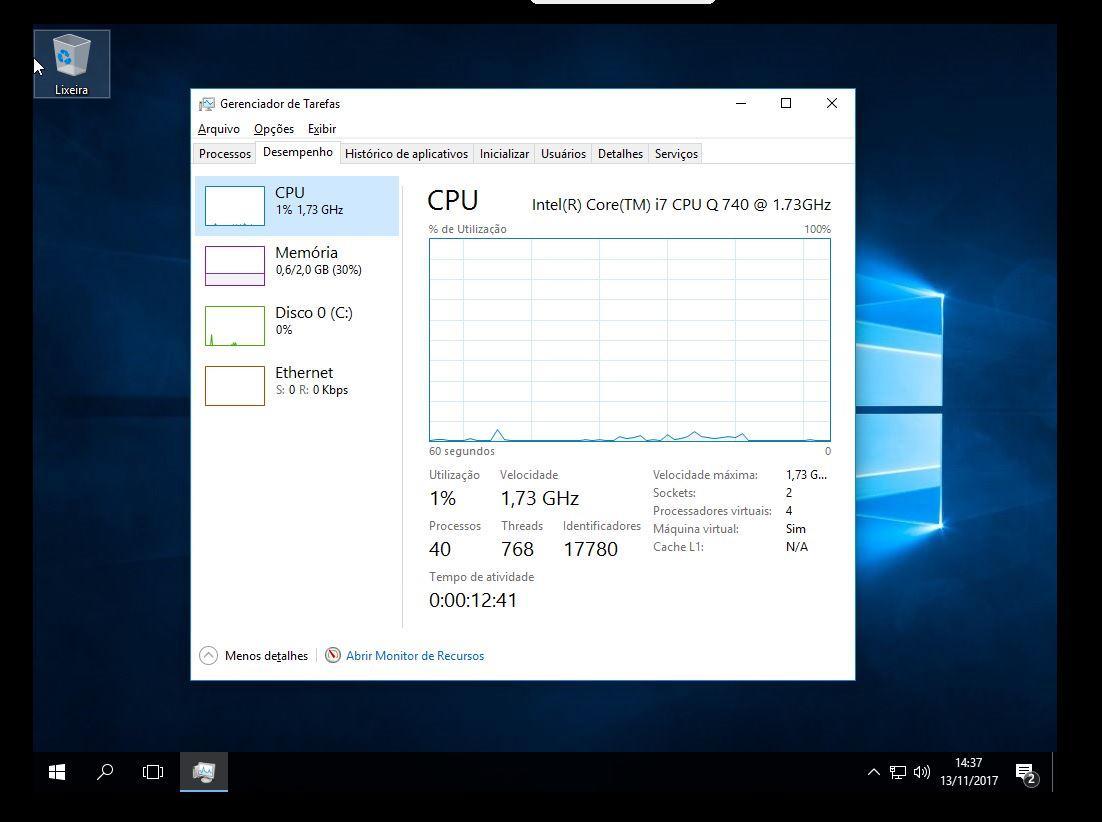The height and width of the screenshot is (822, 1102).
Task: Click the Memória mini graph thumbnail
Action: coord(235,266)
